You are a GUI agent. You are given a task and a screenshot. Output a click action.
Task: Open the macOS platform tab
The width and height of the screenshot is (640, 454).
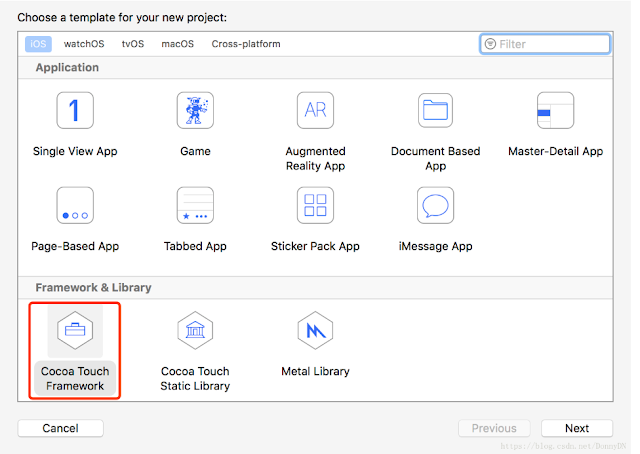178,44
